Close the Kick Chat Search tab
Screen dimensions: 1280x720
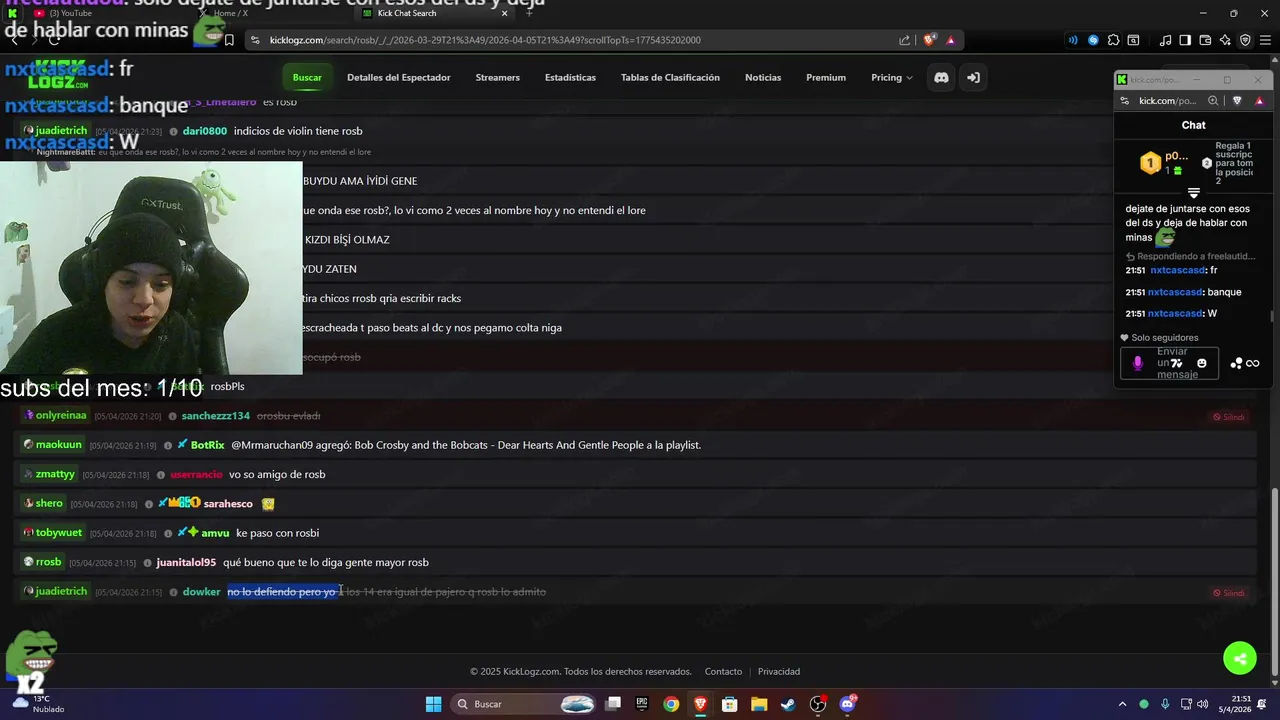coord(504,13)
